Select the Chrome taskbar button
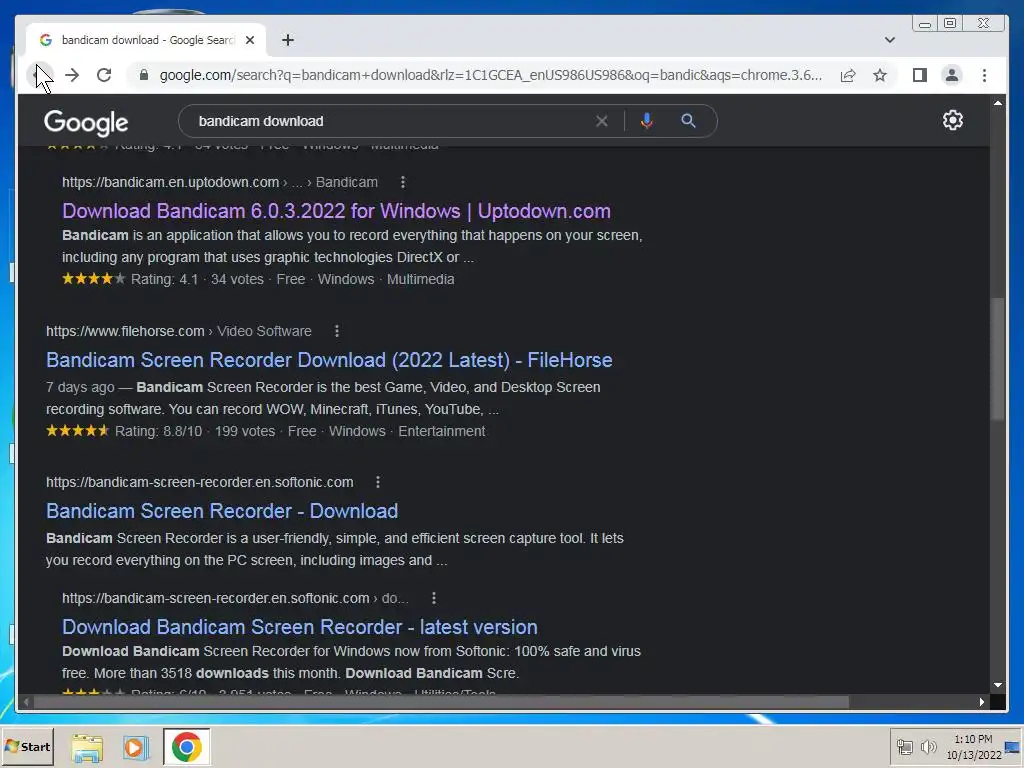Screen dimensions: 1024x768 click(187, 746)
